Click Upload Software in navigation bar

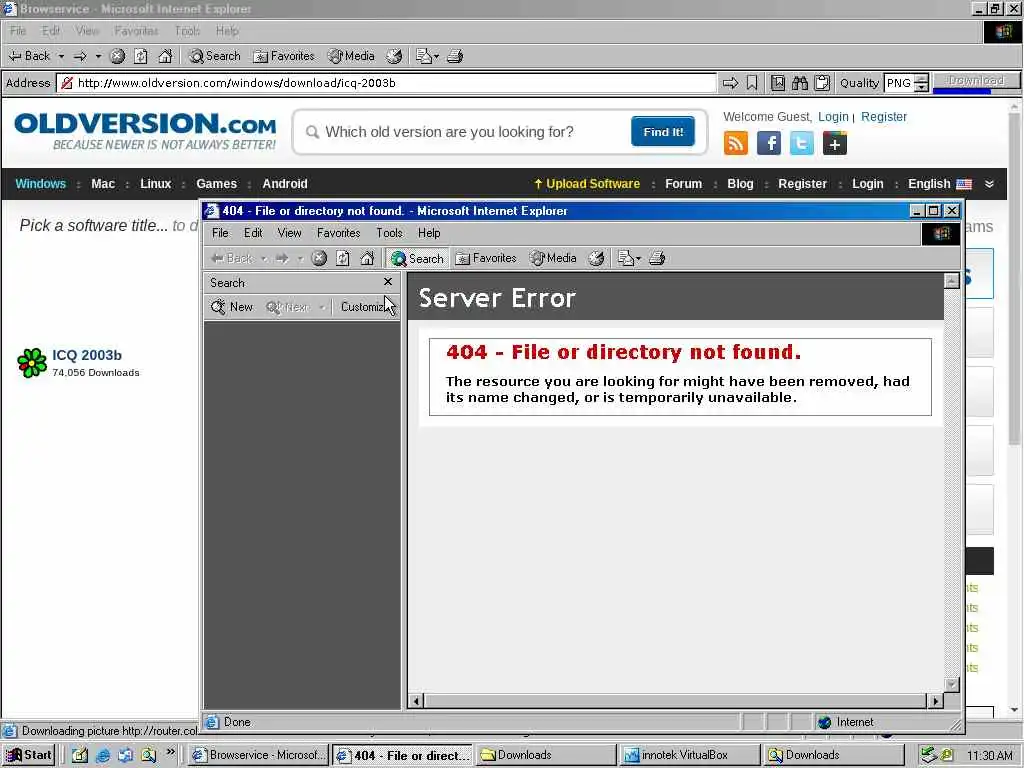coord(586,184)
